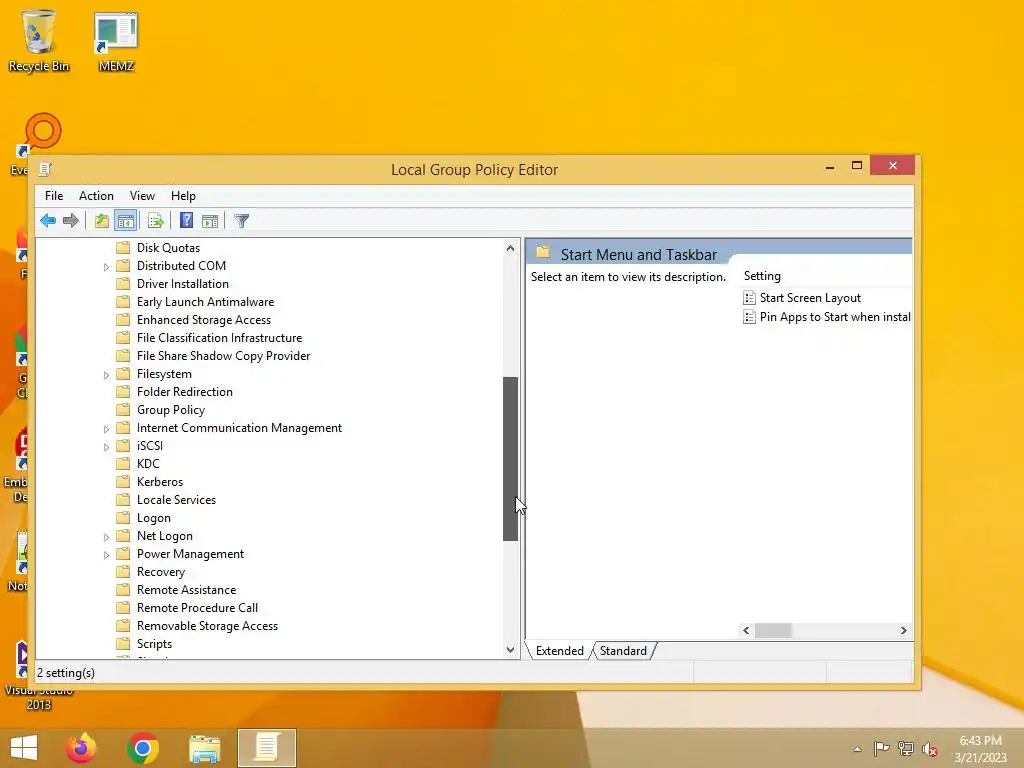Select Pin Apps to Start when installed
The width and height of the screenshot is (1024, 768).
pyautogui.click(x=827, y=317)
